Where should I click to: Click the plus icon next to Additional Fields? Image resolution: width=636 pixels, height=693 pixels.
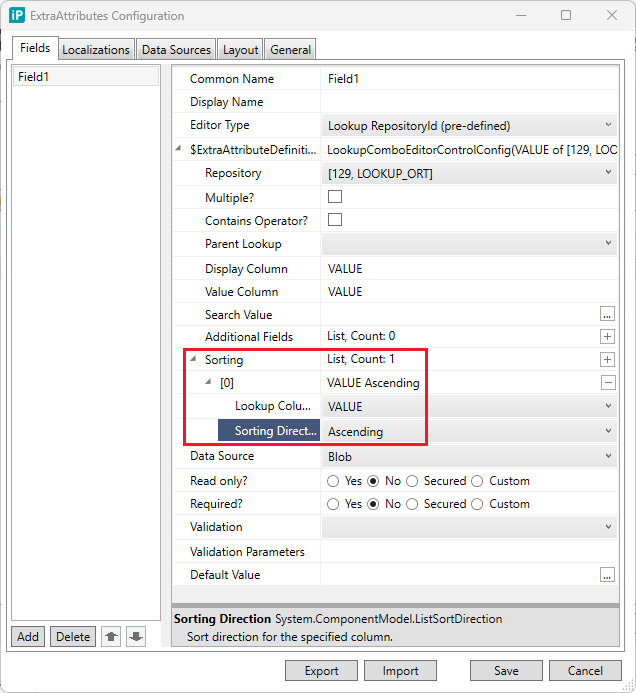(x=607, y=337)
